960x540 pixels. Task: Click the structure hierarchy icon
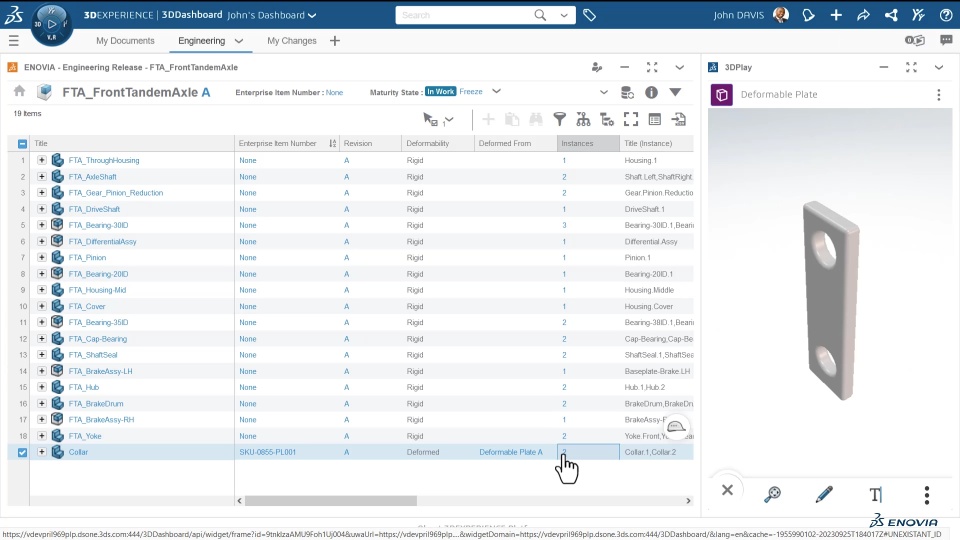(583, 119)
